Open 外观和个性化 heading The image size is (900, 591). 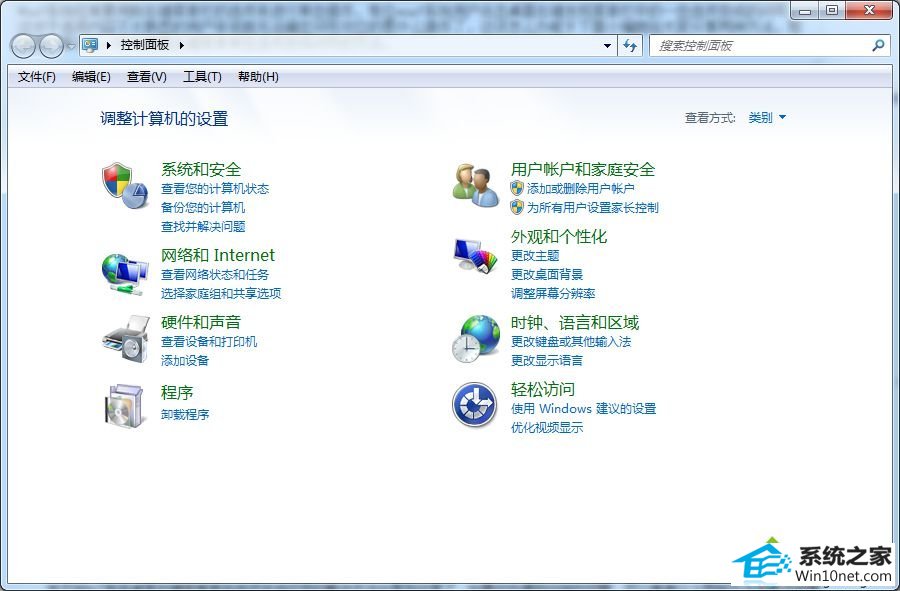point(559,236)
